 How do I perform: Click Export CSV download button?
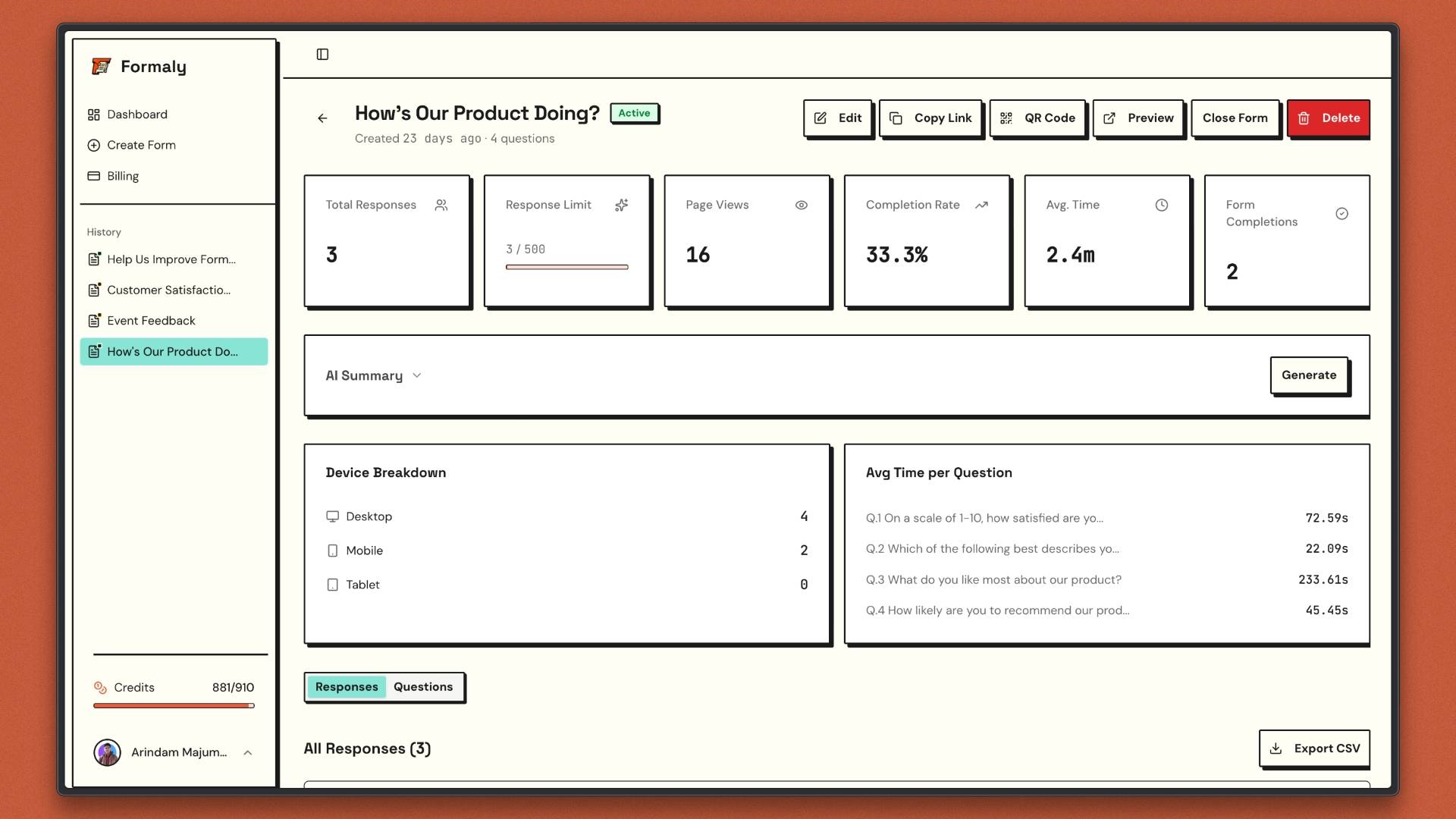coord(1314,748)
